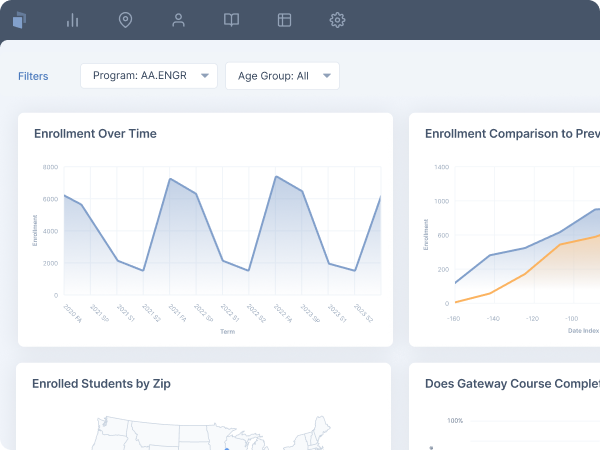This screenshot has height=450, width=600.
Task: Click the 2021 S2 low point on chart
Action: tap(143, 270)
